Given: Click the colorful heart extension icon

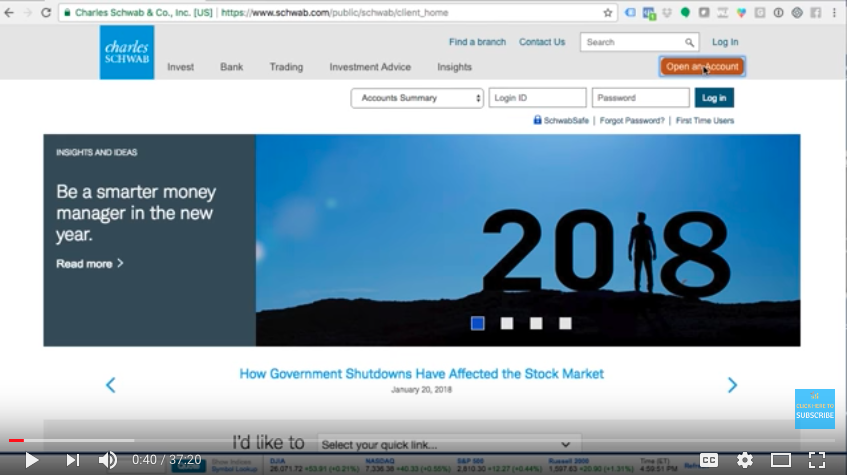Looking at the screenshot, I should 741,12.
